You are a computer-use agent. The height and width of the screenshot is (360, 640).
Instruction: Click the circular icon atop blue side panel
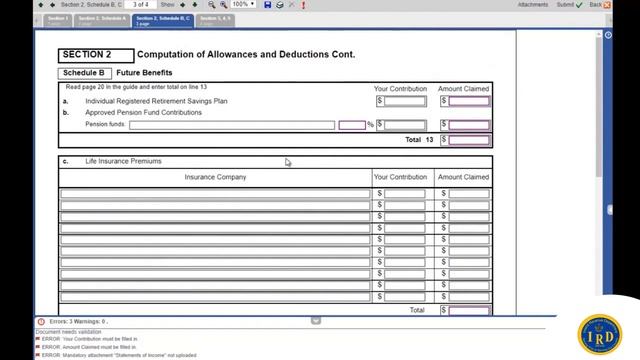(x=608, y=35)
